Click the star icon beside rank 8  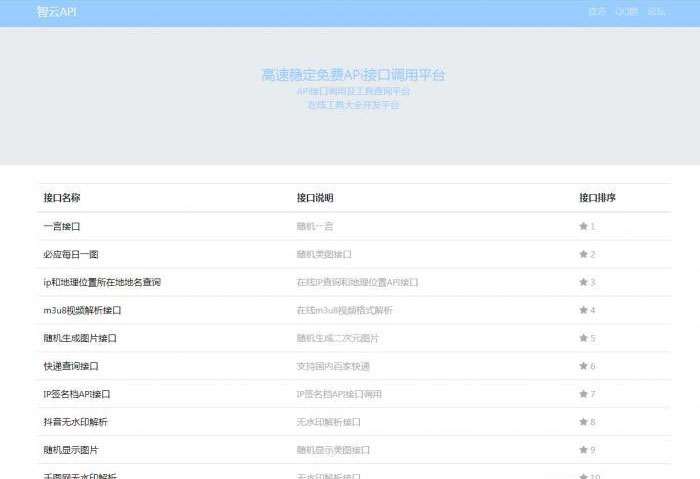584,422
